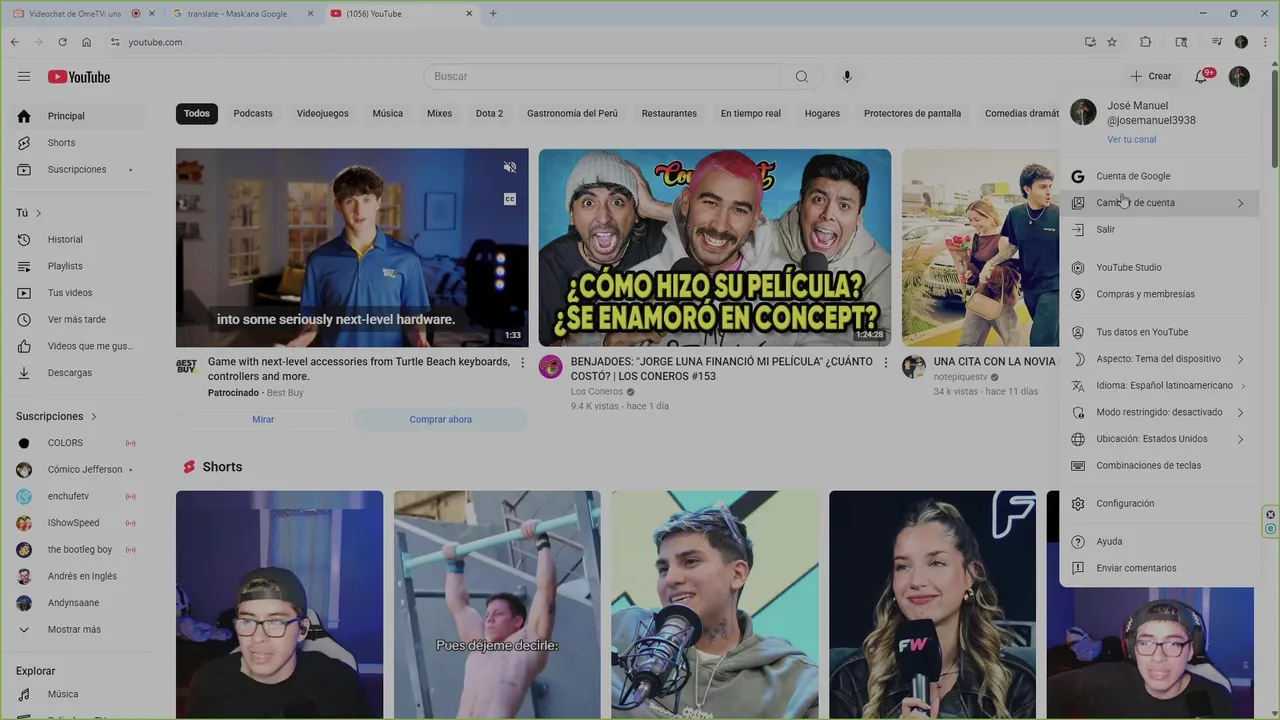
Task: Open options for BENJADOS video
Action: click(x=885, y=362)
